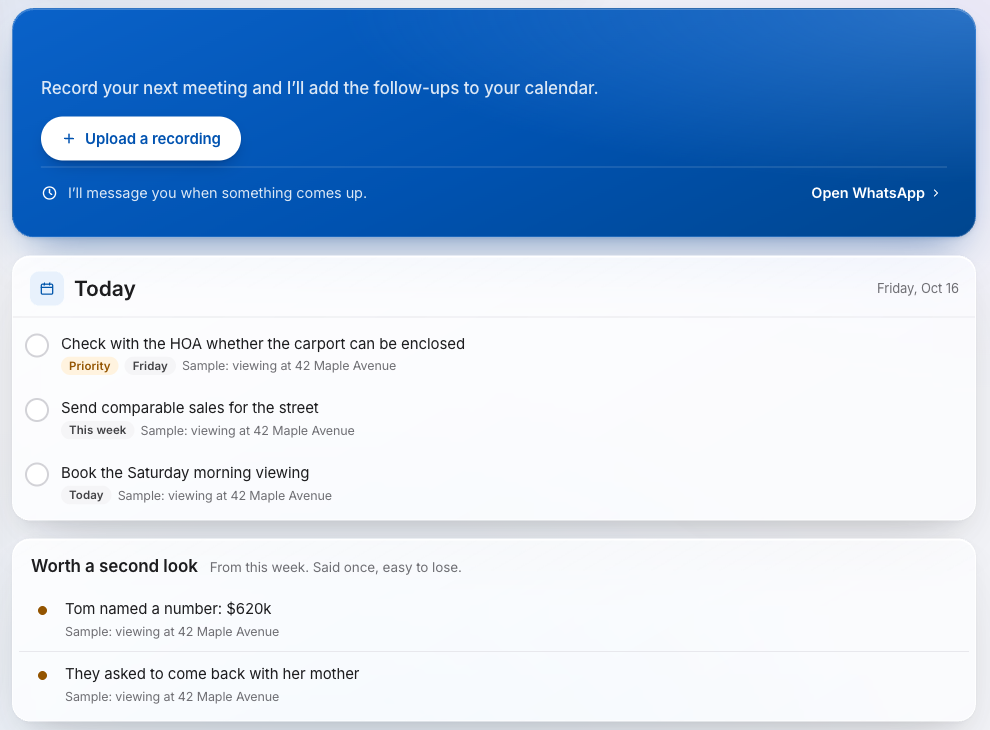
Task: Click the Today tag under Saturday viewing
Action: (86, 495)
